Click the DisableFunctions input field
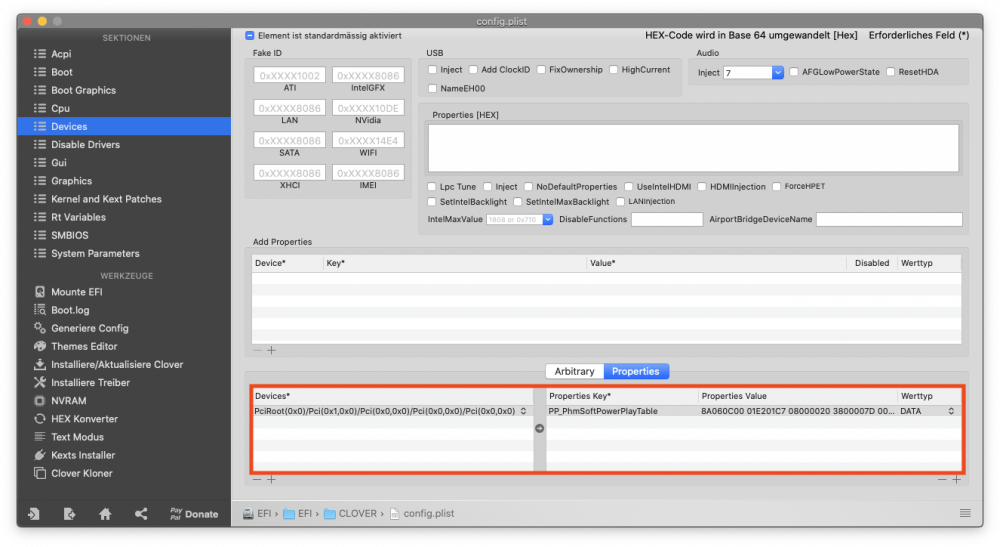1000x547 pixels. [666, 219]
